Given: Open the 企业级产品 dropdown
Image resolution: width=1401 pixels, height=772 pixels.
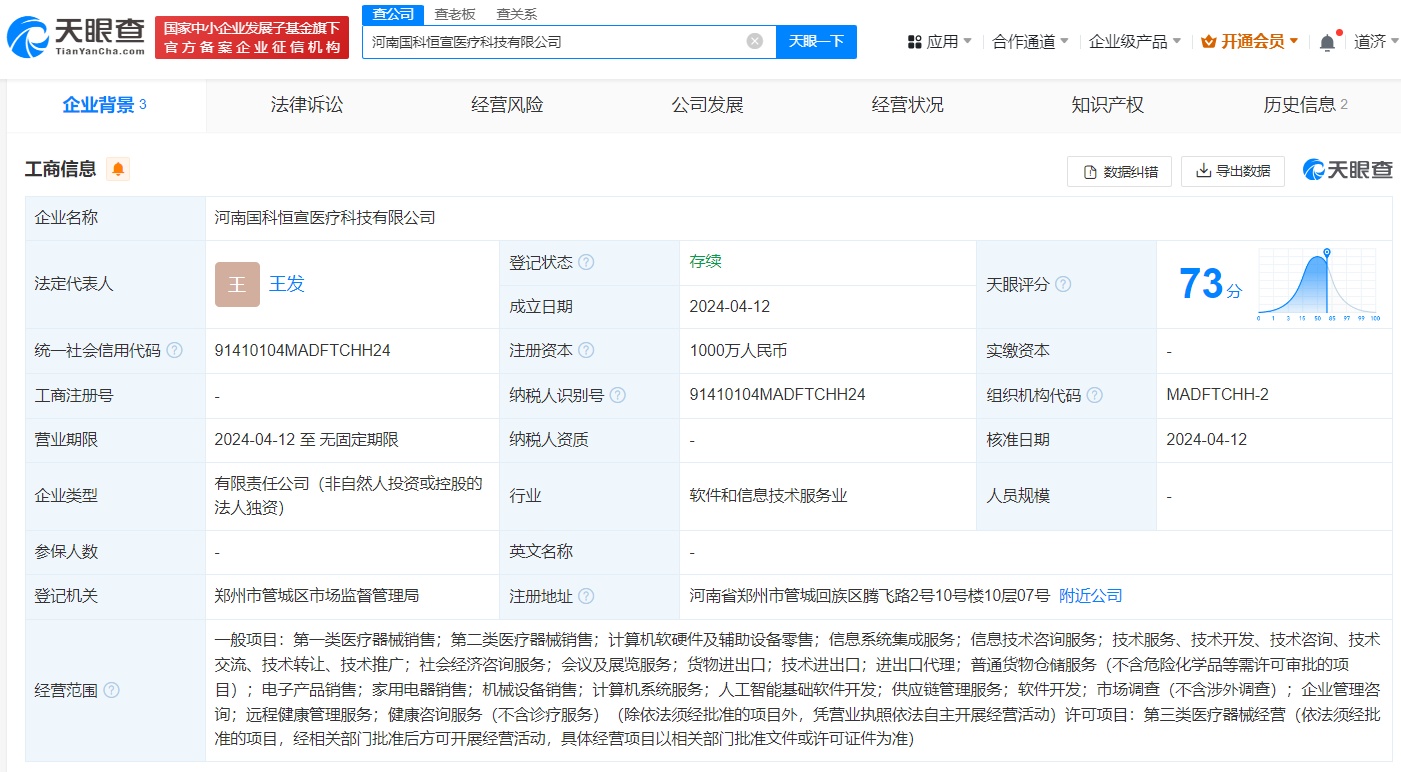Looking at the screenshot, I should pos(1128,41).
